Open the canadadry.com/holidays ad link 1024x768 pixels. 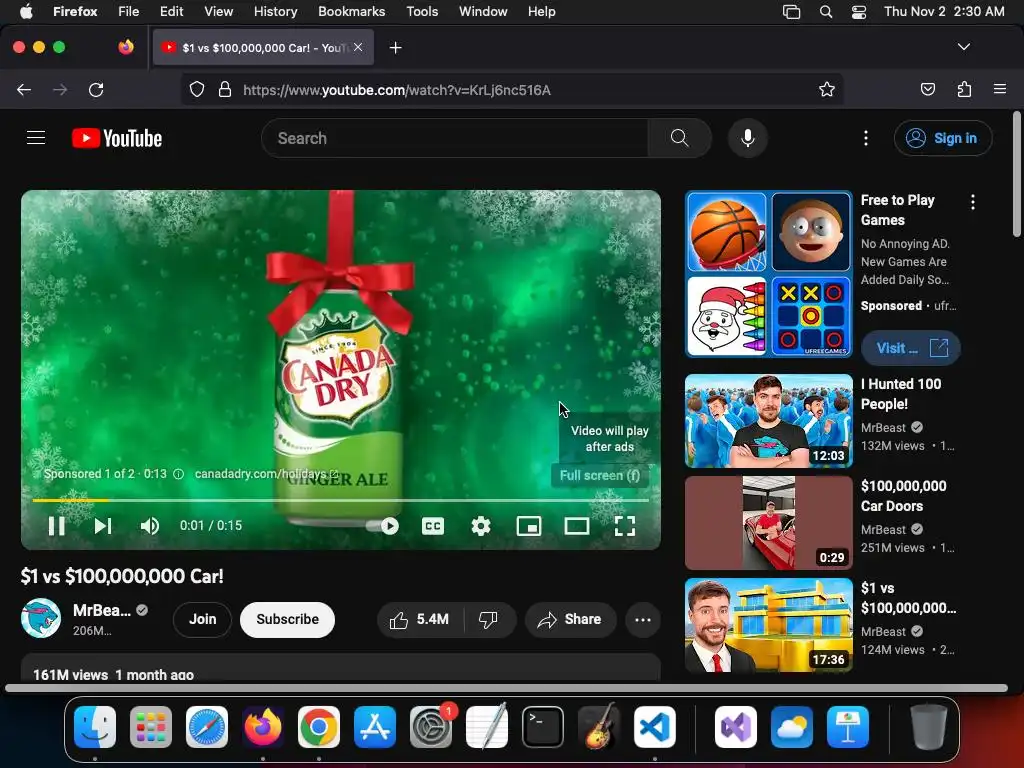click(266, 473)
